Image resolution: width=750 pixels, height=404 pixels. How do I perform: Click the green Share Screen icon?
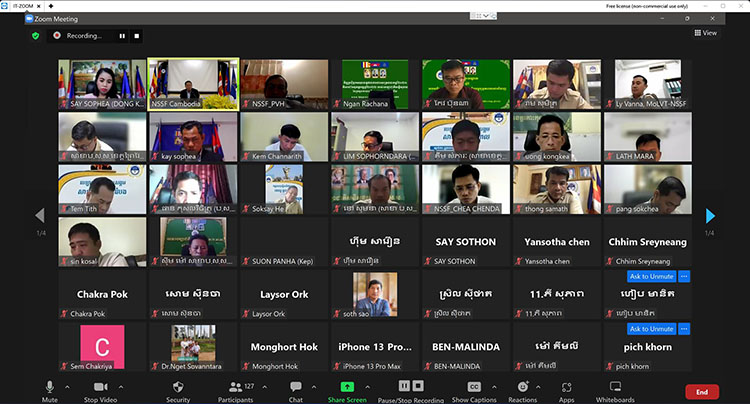[x=347, y=387]
